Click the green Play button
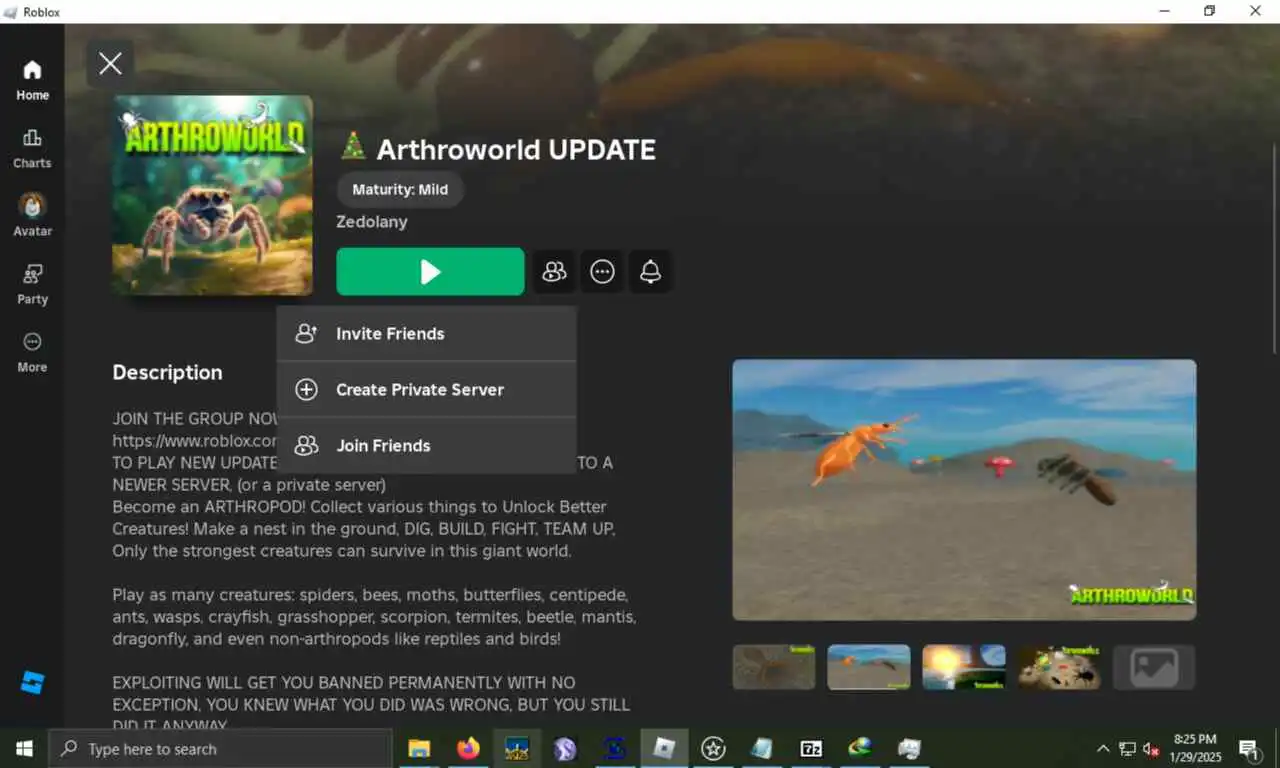 [x=430, y=272]
